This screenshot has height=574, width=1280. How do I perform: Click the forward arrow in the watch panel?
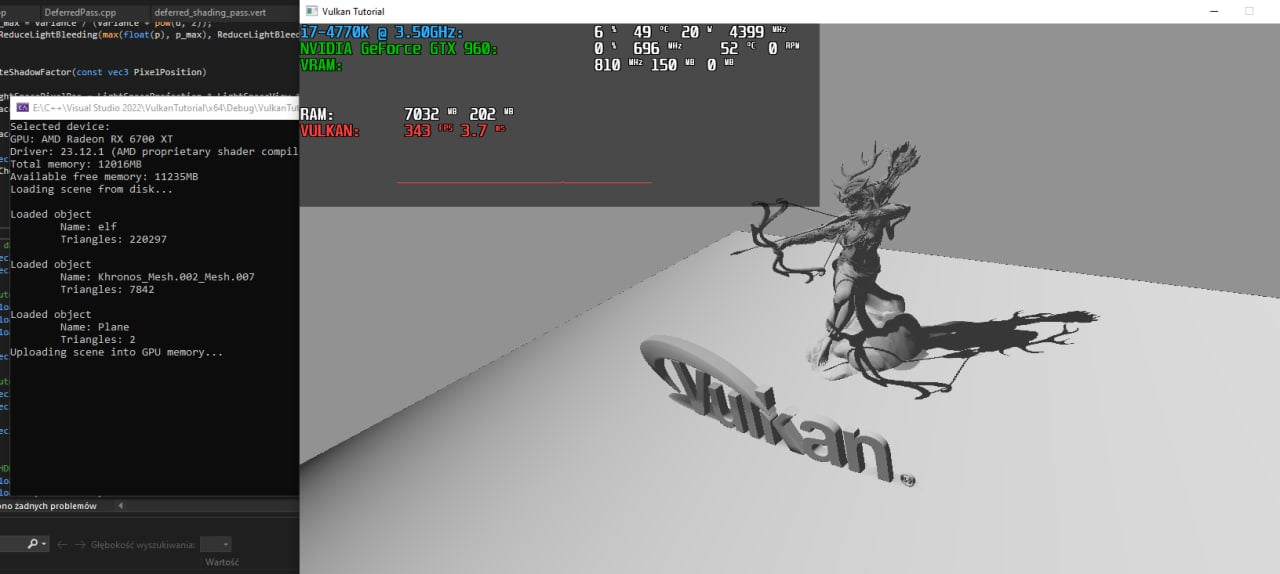(x=80, y=544)
